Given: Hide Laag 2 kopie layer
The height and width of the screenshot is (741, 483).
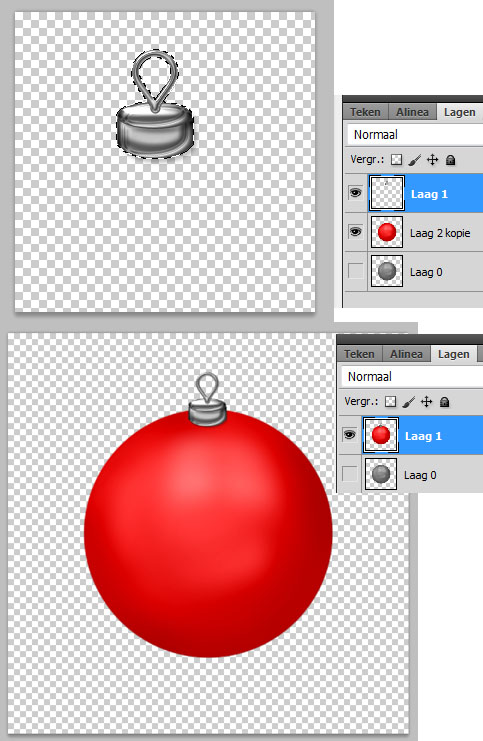Looking at the screenshot, I should point(355,232).
